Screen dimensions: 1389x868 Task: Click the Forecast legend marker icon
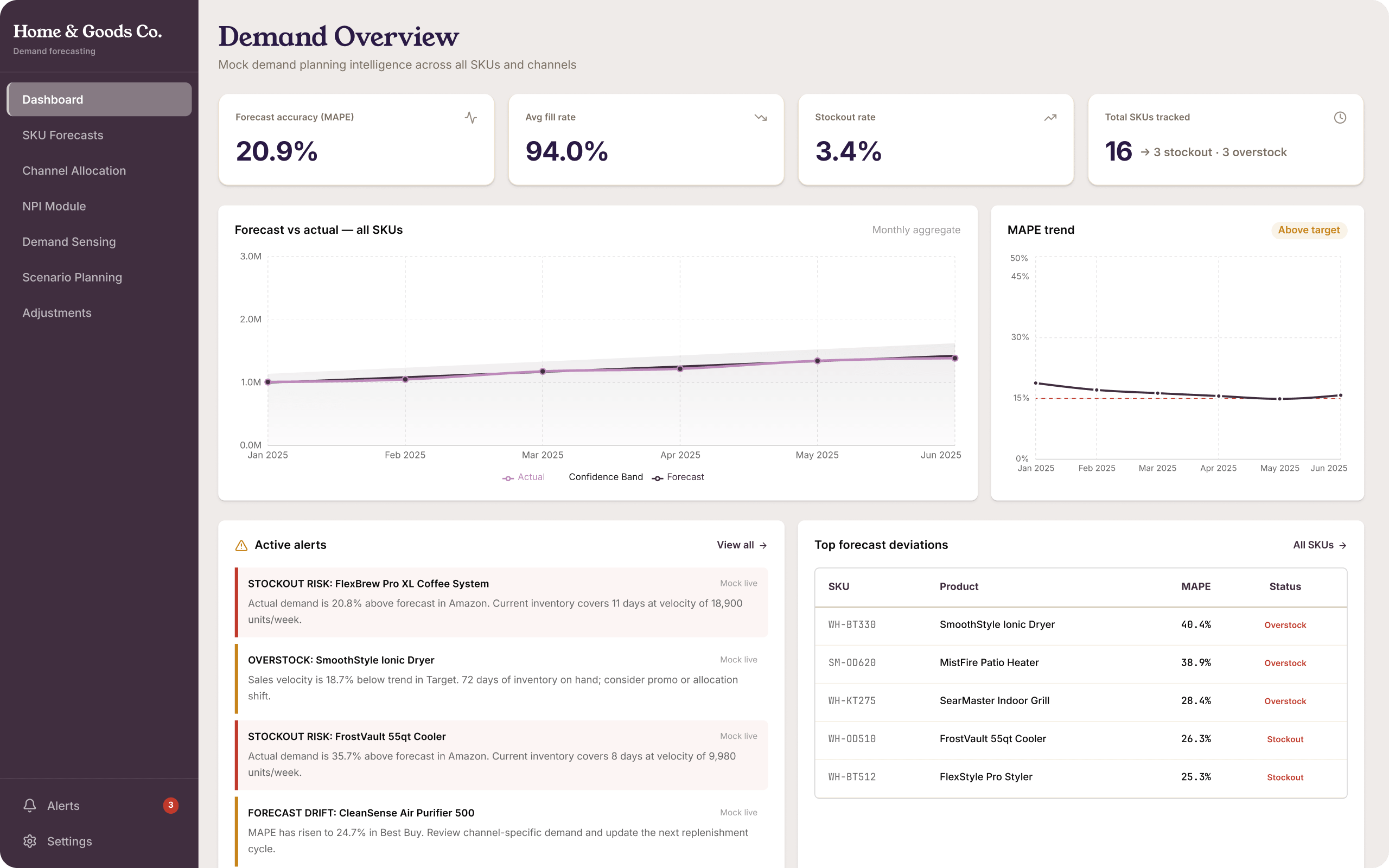pos(658,478)
